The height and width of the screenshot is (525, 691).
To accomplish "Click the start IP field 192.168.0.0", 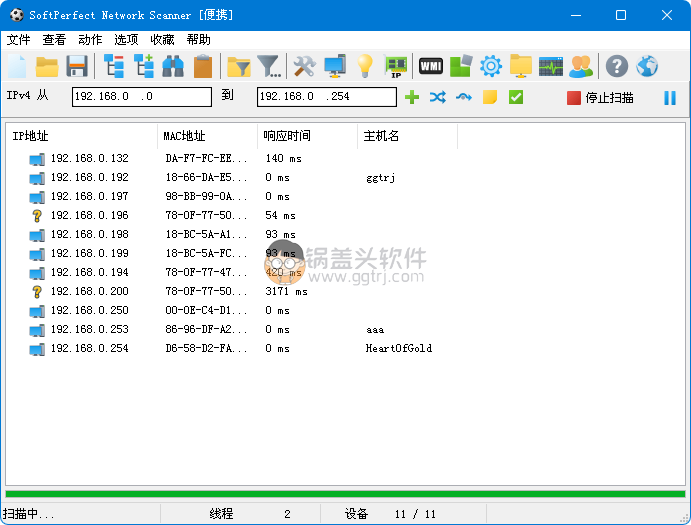I will [142, 97].
